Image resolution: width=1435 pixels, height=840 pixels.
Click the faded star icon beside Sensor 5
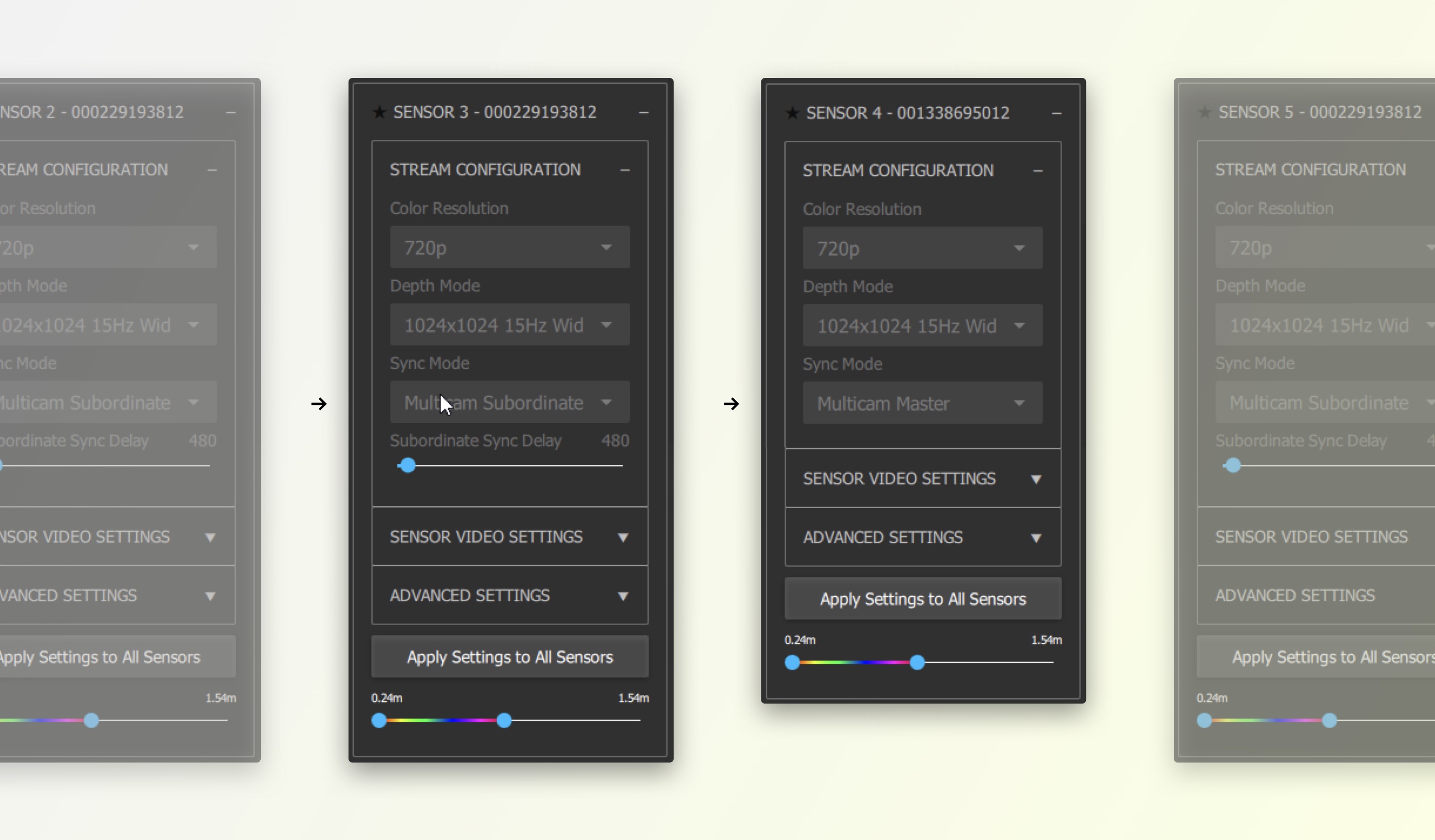point(1204,112)
